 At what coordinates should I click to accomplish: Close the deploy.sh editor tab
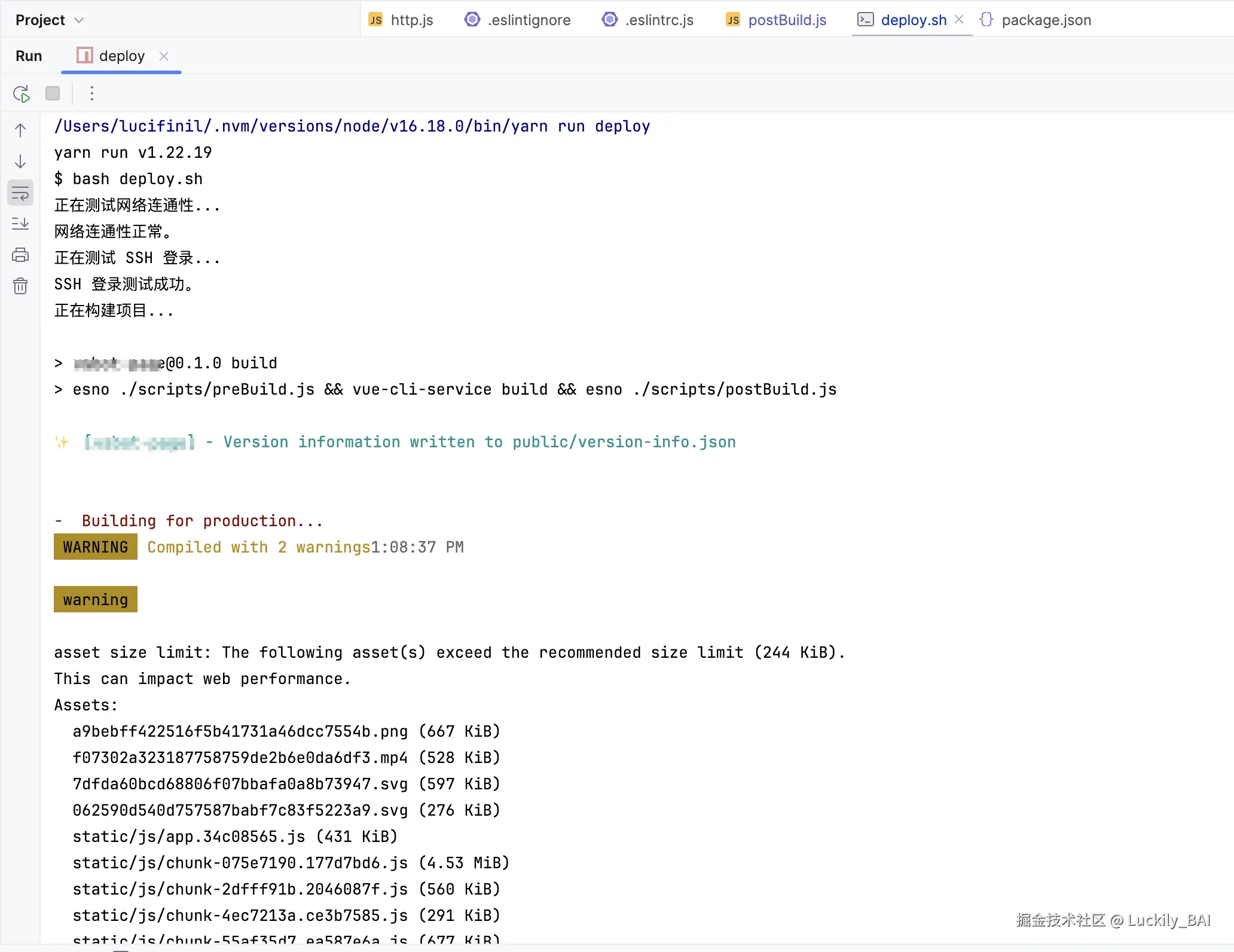click(959, 20)
